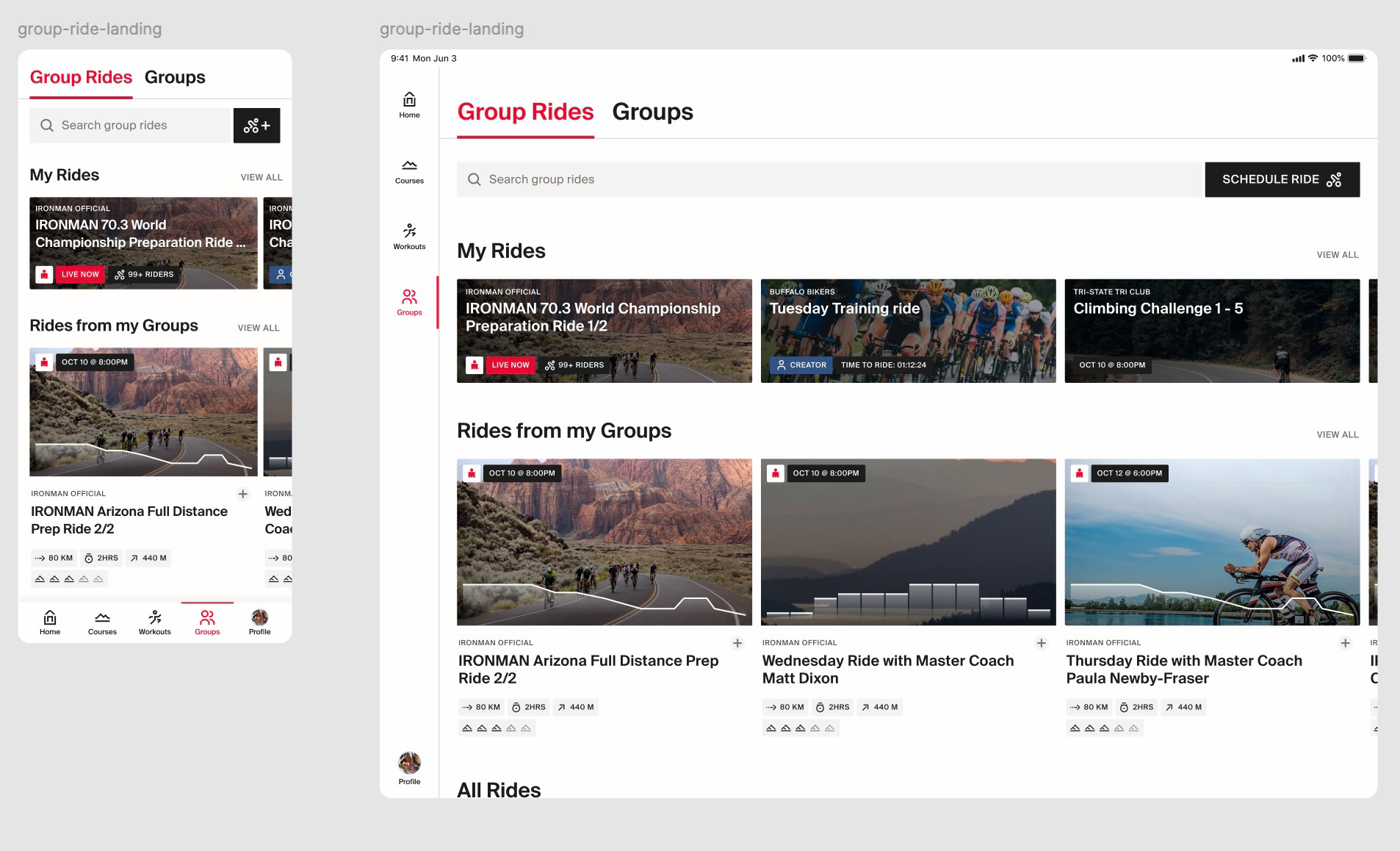The width and height of the screenshot is (1400, 851).
Task: Click the tablet Search group rides field
Action: pyautogui.click(x=830, y=179)
